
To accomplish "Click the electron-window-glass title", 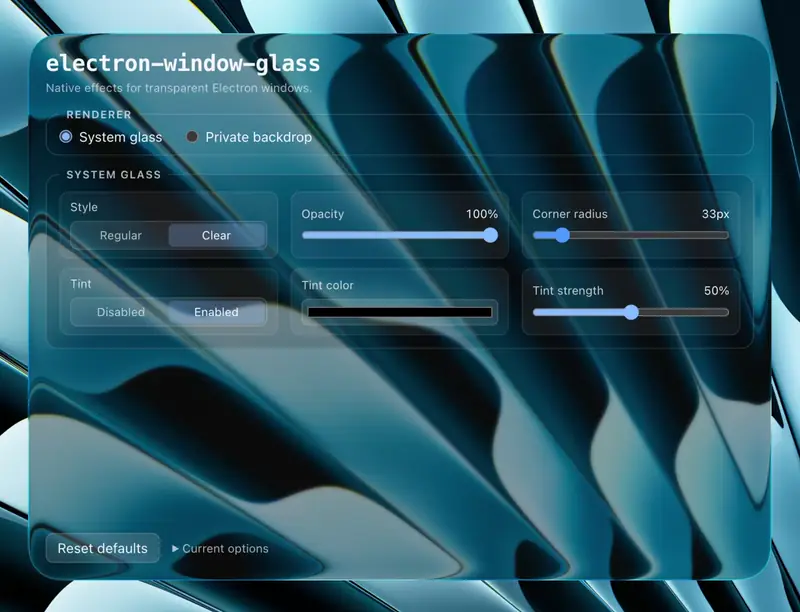I will tap(183, 64).
